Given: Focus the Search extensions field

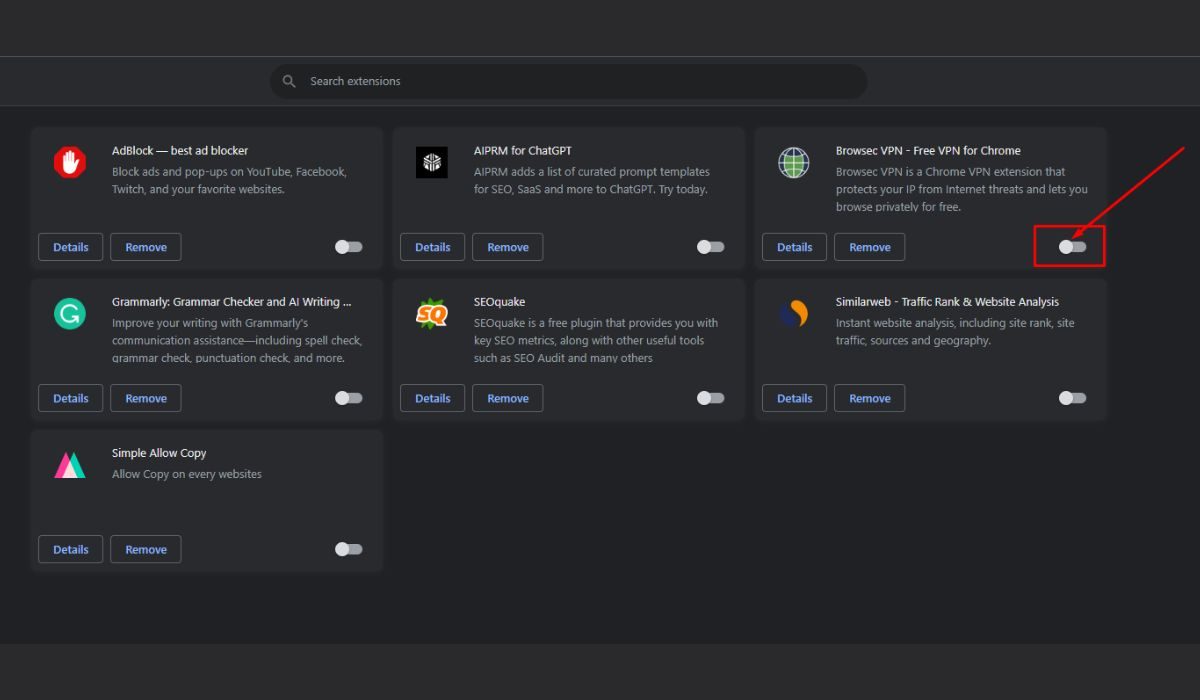Looking at the screenshot, I should pyautogui.click(x=569, y=81).
